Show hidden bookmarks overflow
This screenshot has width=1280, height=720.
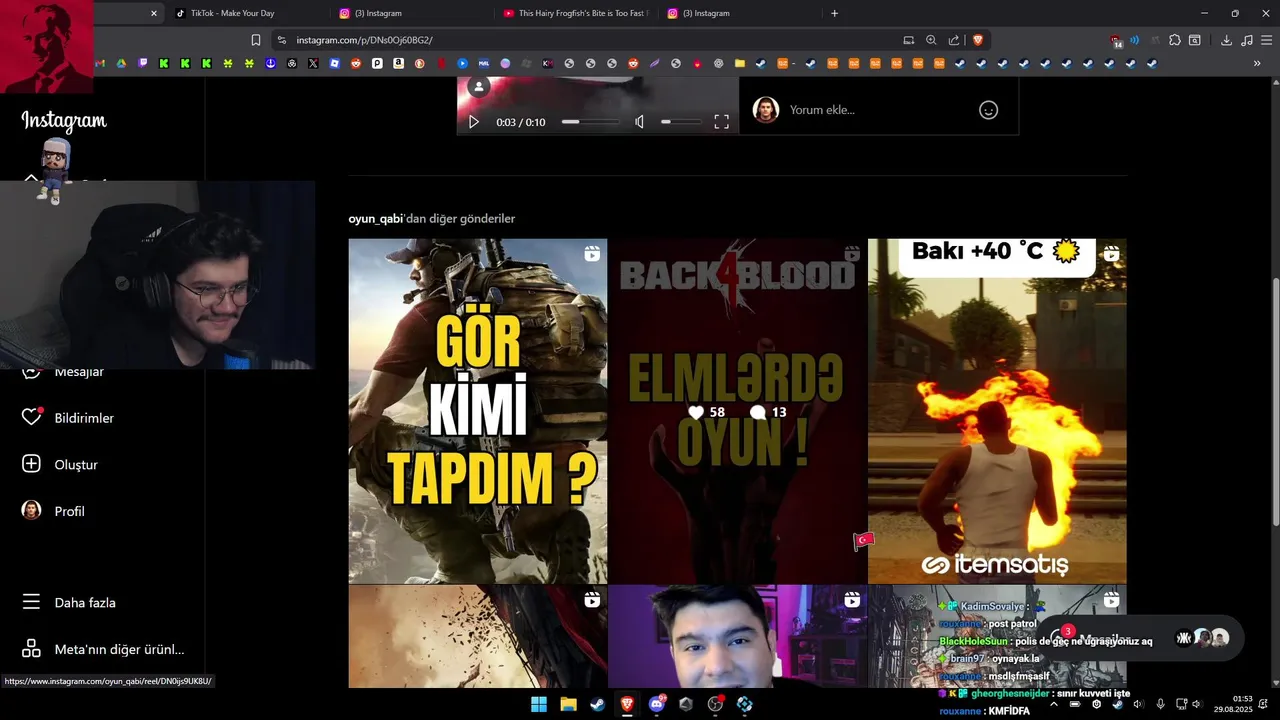(1257, 63)
